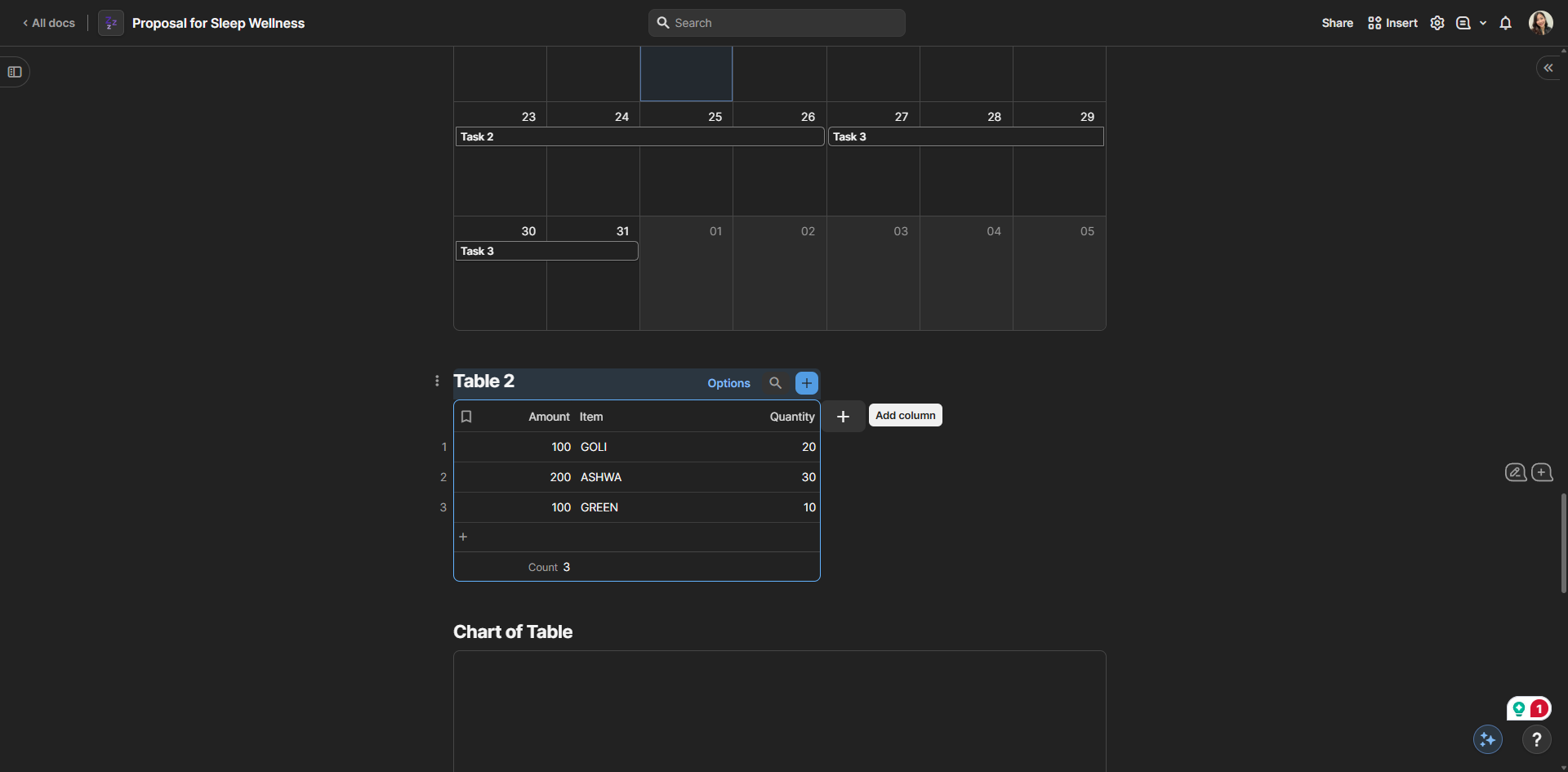Image resolution: width=1568 pixels, height=772 pixels.
Task: Click the GREEN cell
Action: [x=599, y=507]
